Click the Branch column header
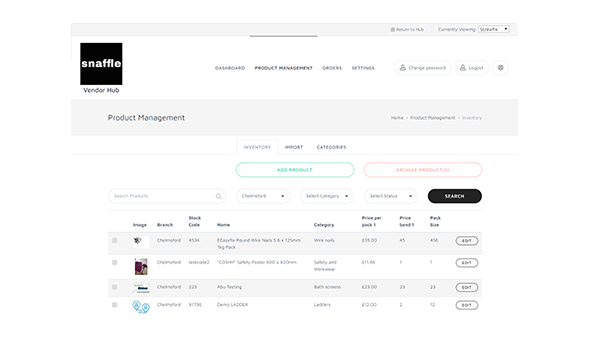 tap(165, 225)
